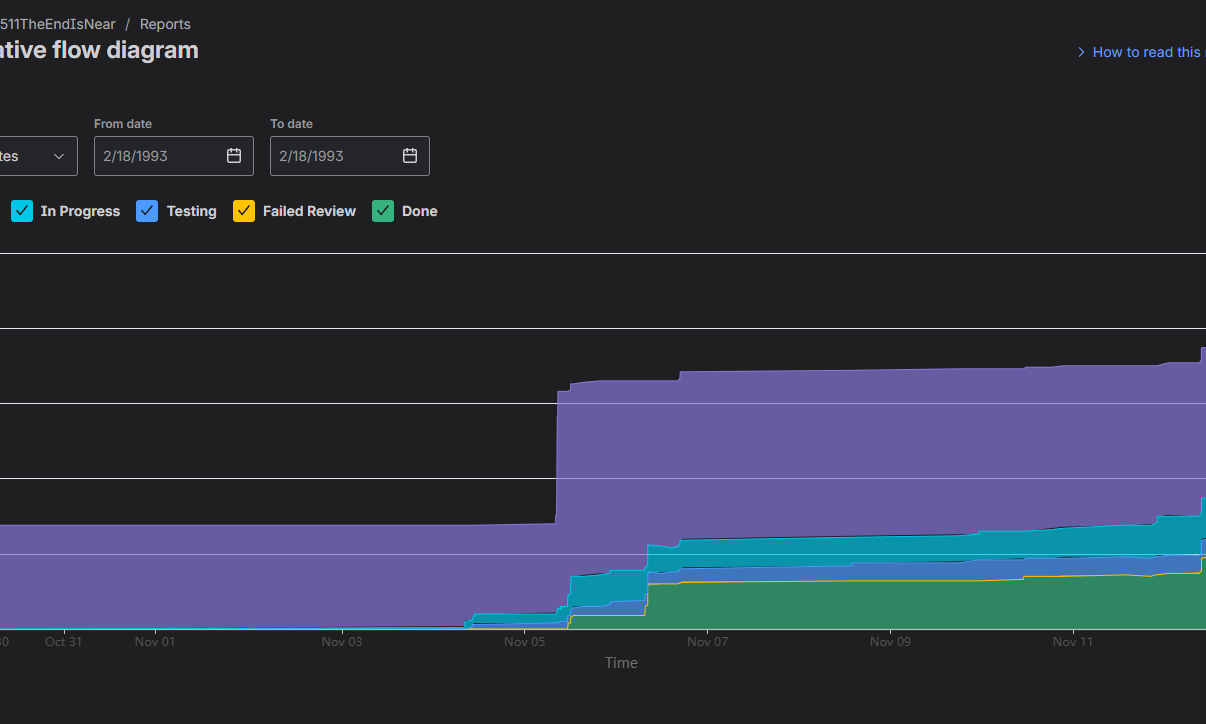Open calendar picker in From date field

click(234, 156)
